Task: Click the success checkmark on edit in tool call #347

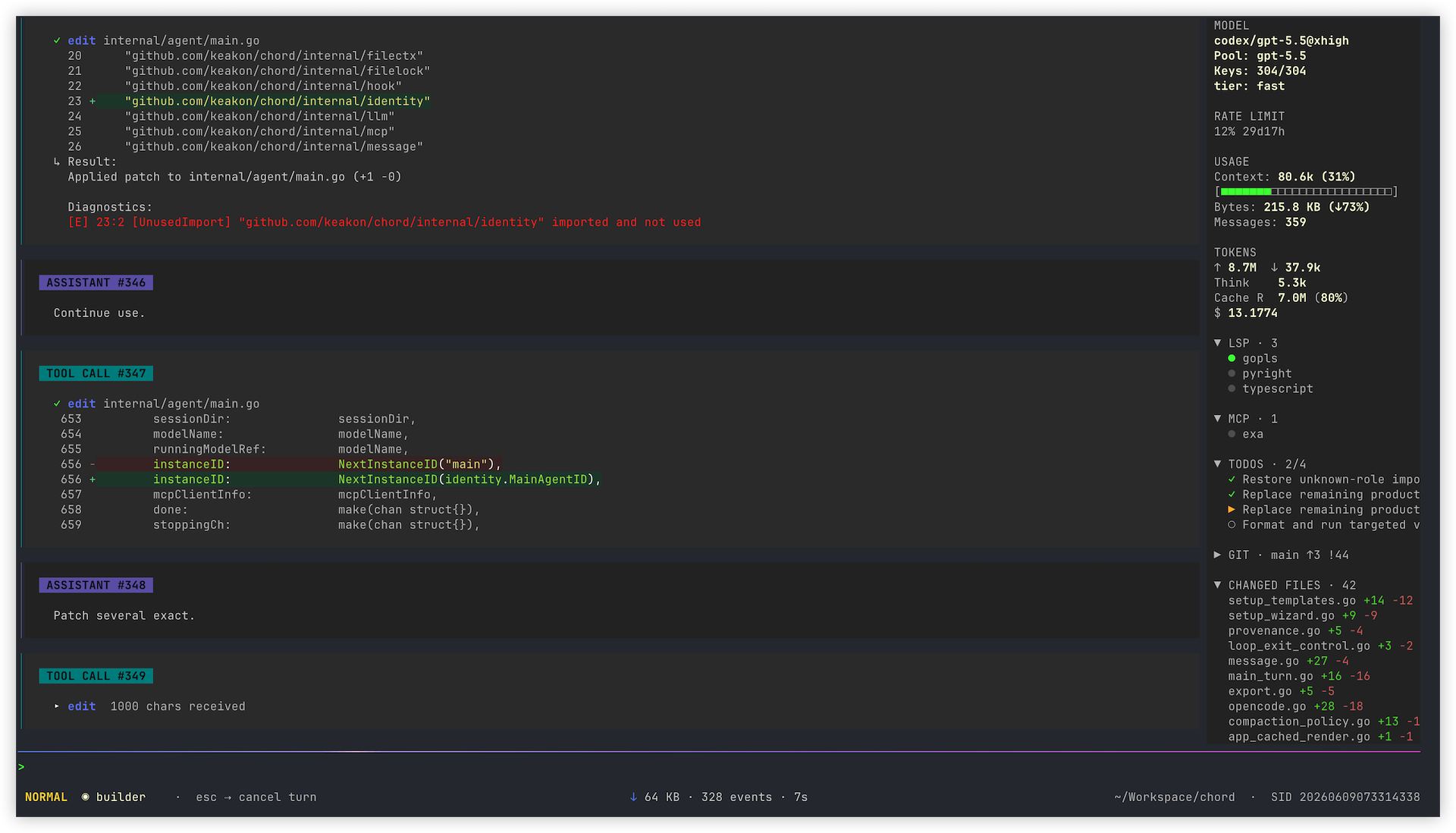Action: coord(57,404)
